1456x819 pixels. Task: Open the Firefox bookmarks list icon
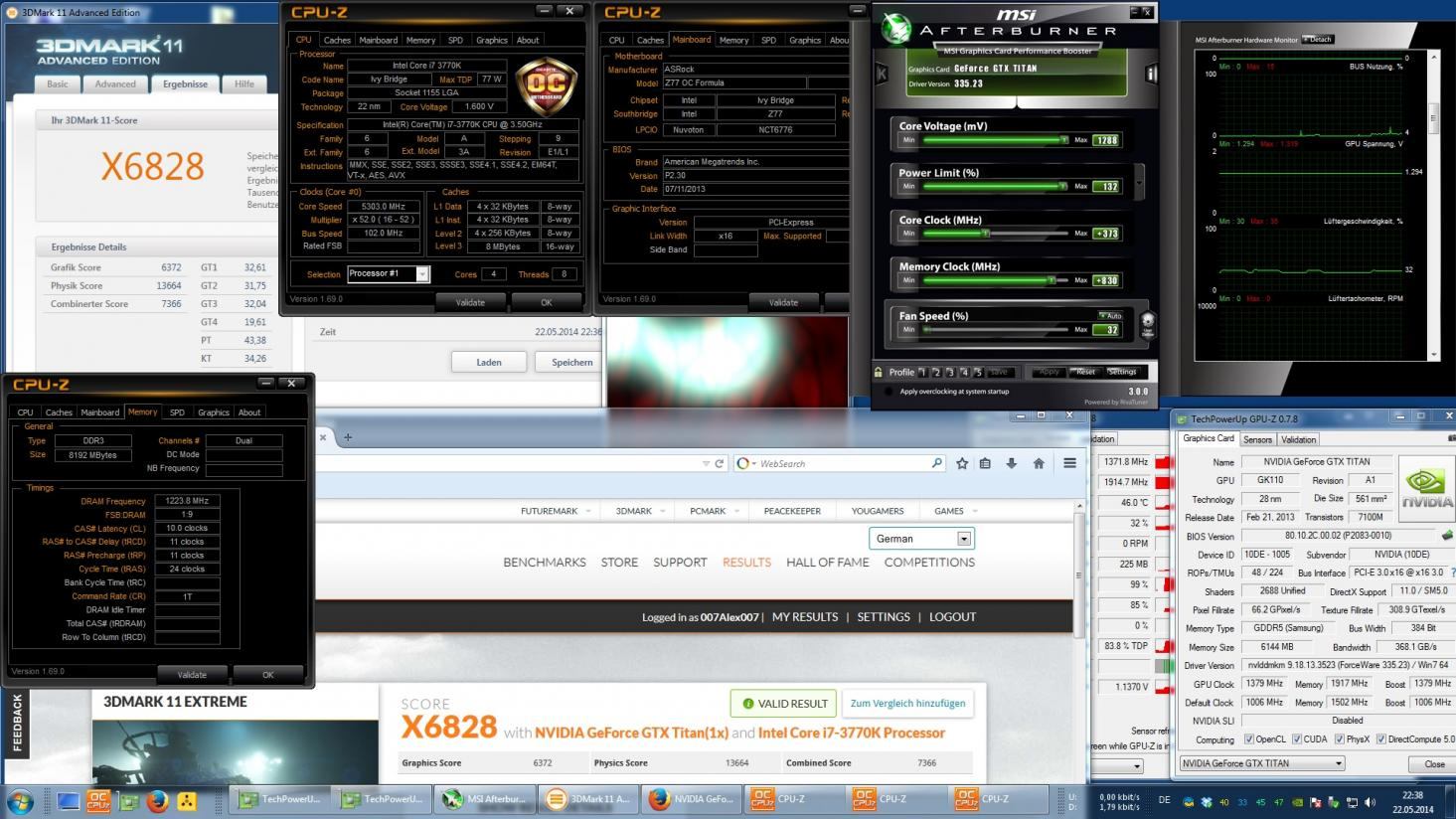(985, 463)
